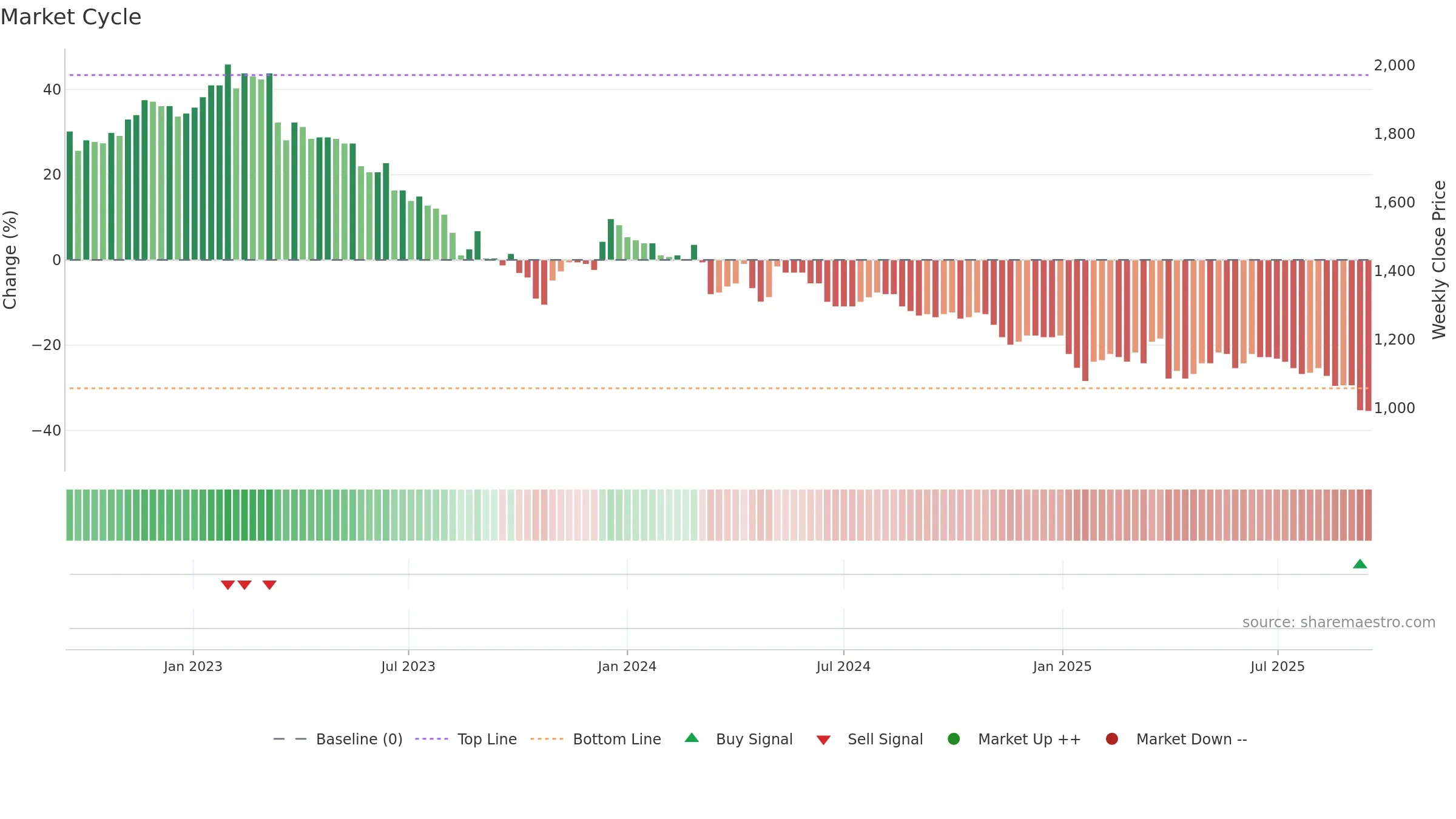This screenshot has width=1456, height=819.
Task: Click the first red Sell Signal marker
Action: tap(227, 585)
